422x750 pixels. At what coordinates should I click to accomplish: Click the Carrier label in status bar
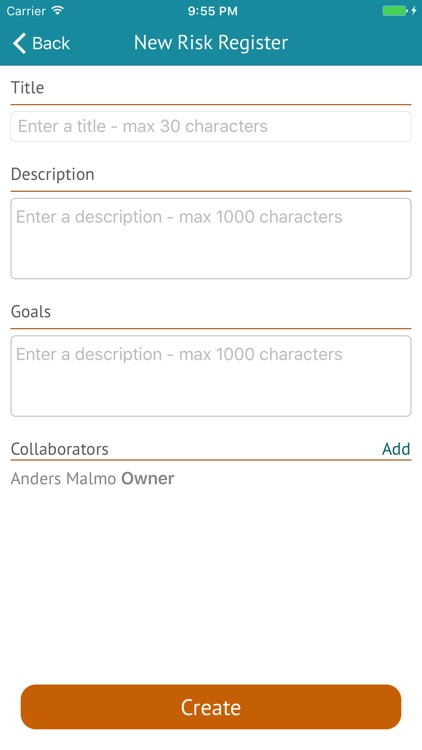coord(24,11)
